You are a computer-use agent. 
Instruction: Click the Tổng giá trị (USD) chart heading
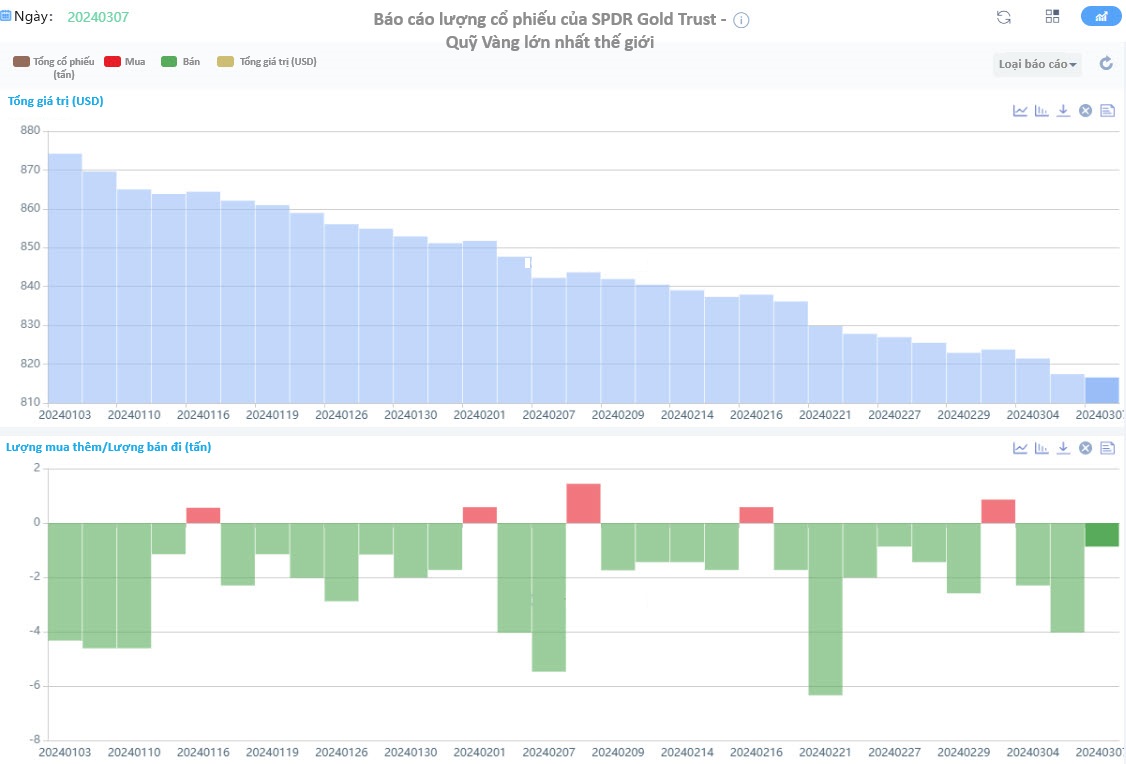[x=55, y=101]
